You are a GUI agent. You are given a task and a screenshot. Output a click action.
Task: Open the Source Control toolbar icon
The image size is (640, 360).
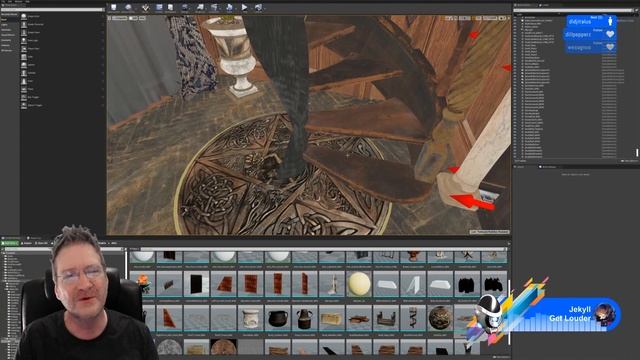pos(128,7)
